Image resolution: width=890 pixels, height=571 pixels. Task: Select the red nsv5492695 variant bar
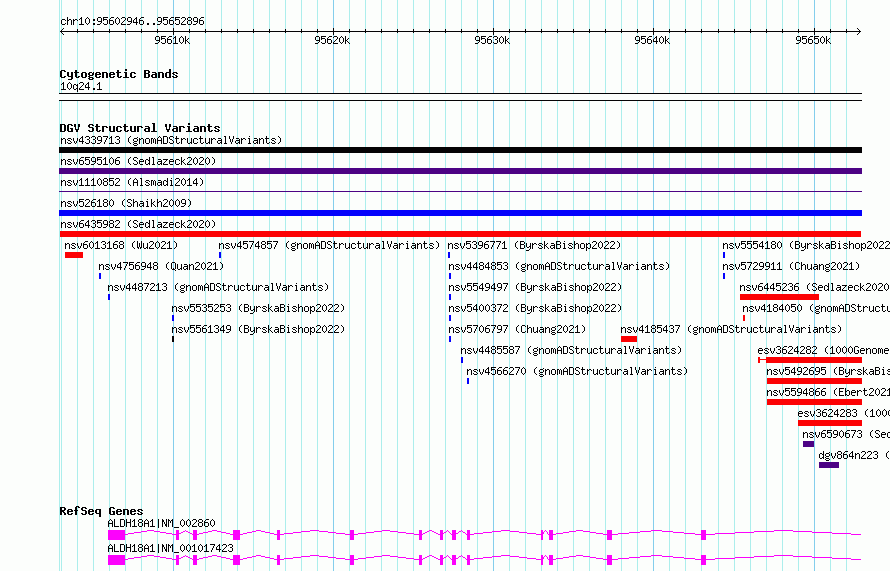point(815,381)
